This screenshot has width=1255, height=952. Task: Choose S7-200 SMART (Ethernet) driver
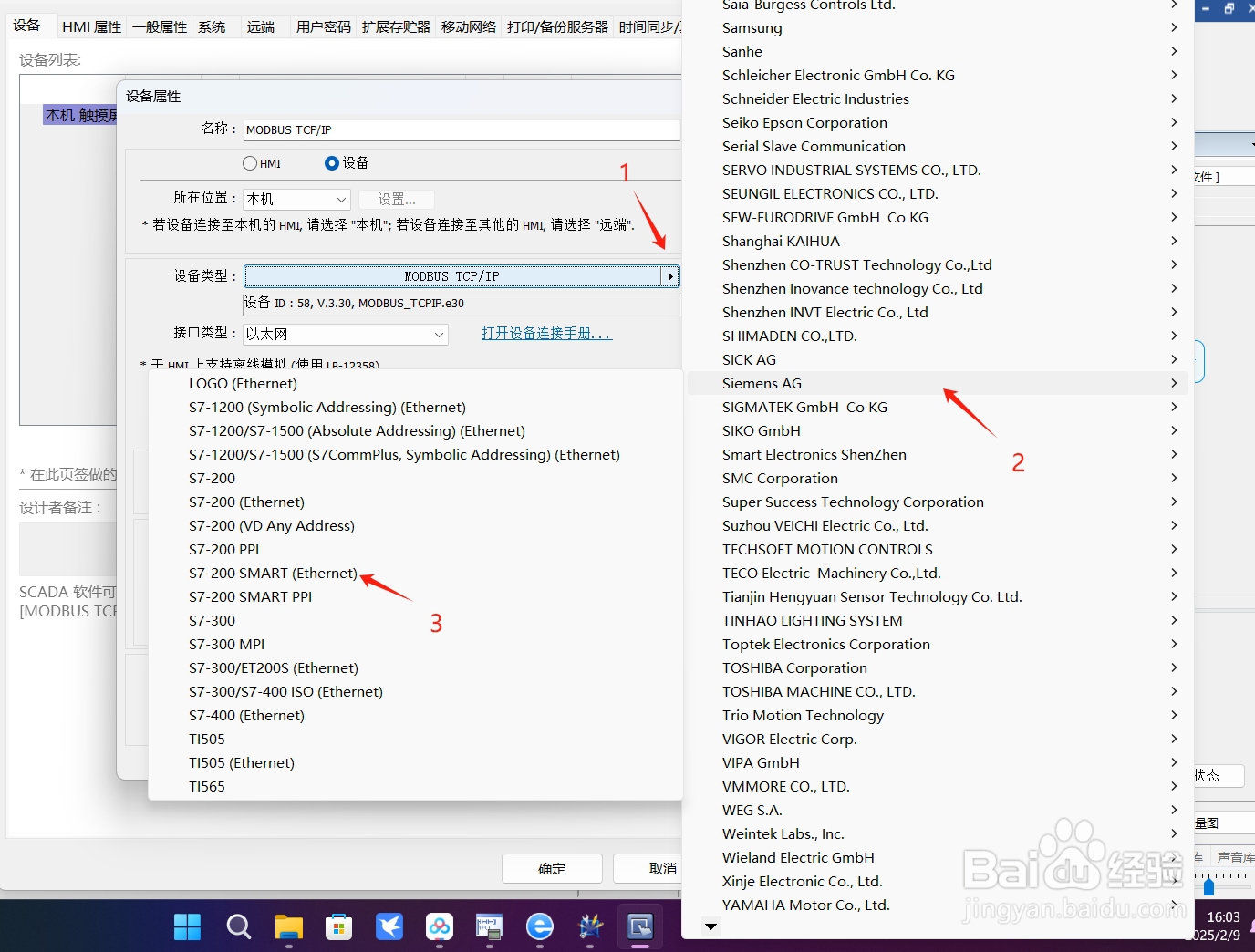point(273,574)
